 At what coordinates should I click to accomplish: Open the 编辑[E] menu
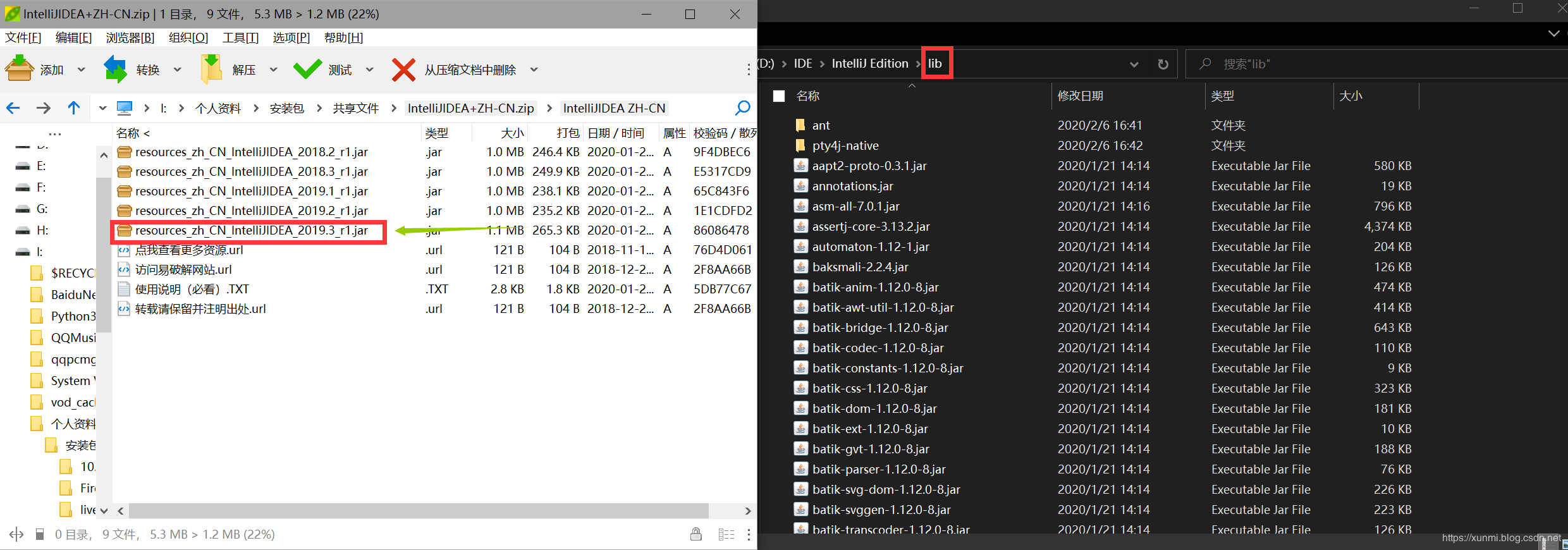click(74, 37)
